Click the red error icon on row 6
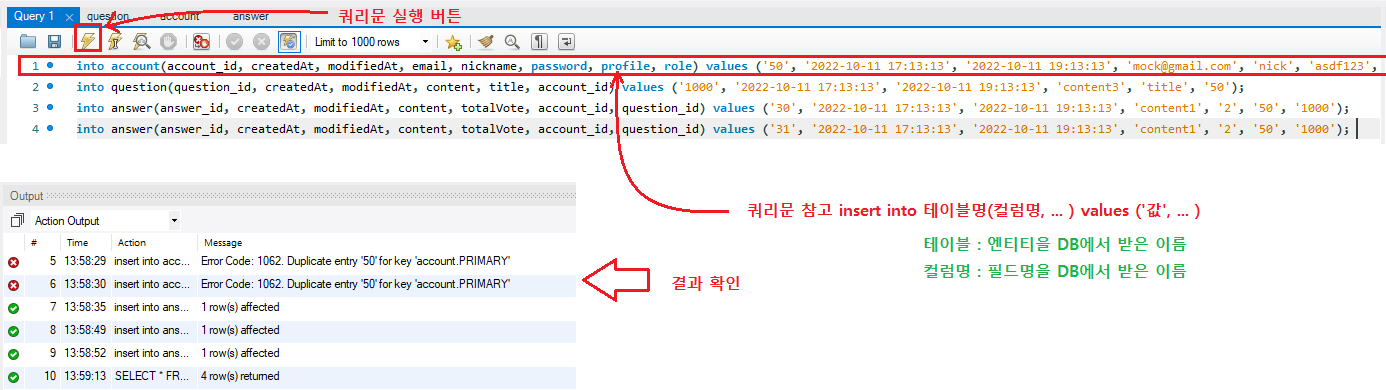This screenshot has width=1386, height=390. [13, 285]
